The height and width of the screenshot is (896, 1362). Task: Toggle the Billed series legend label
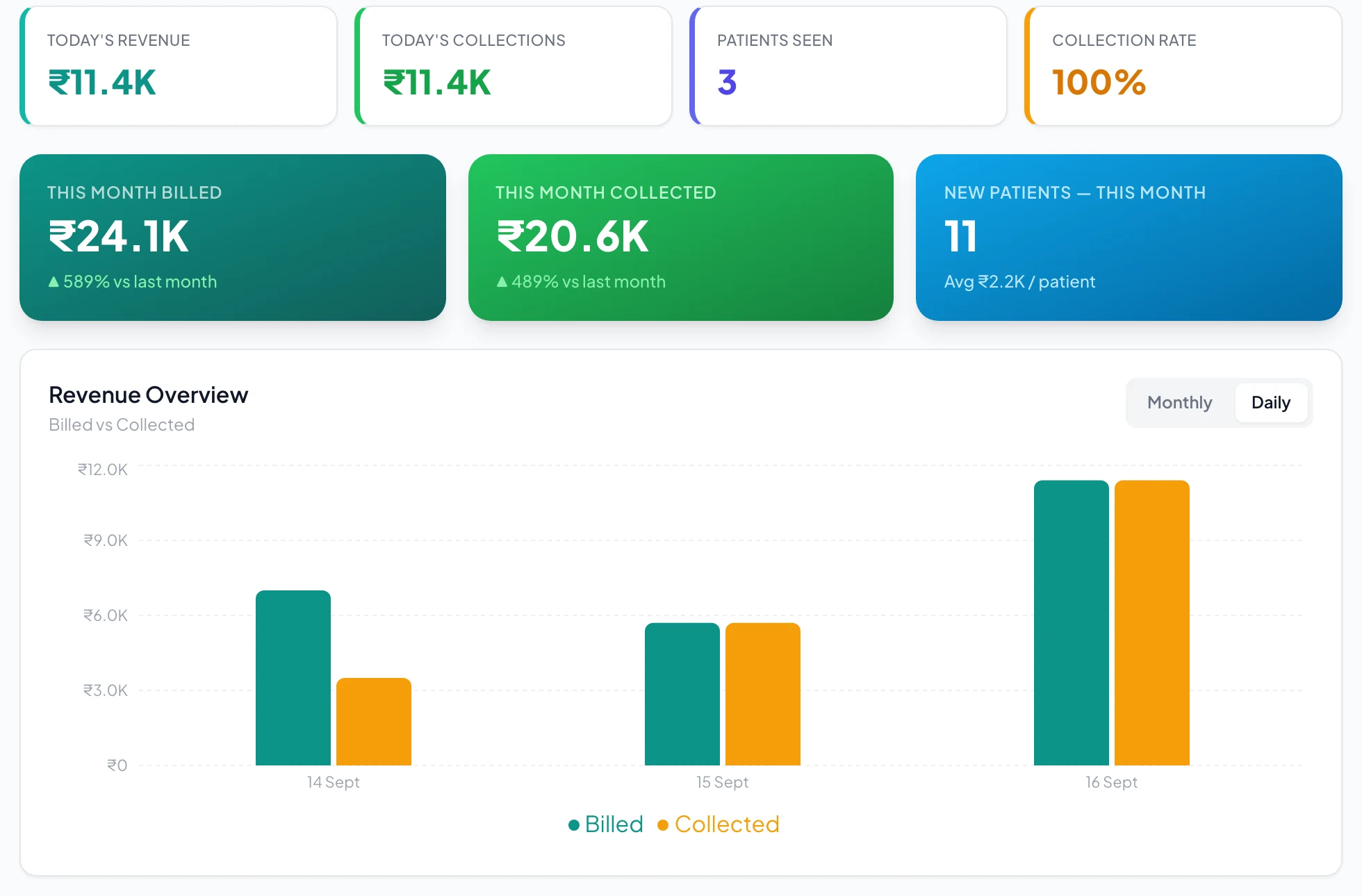click(614, 824)
